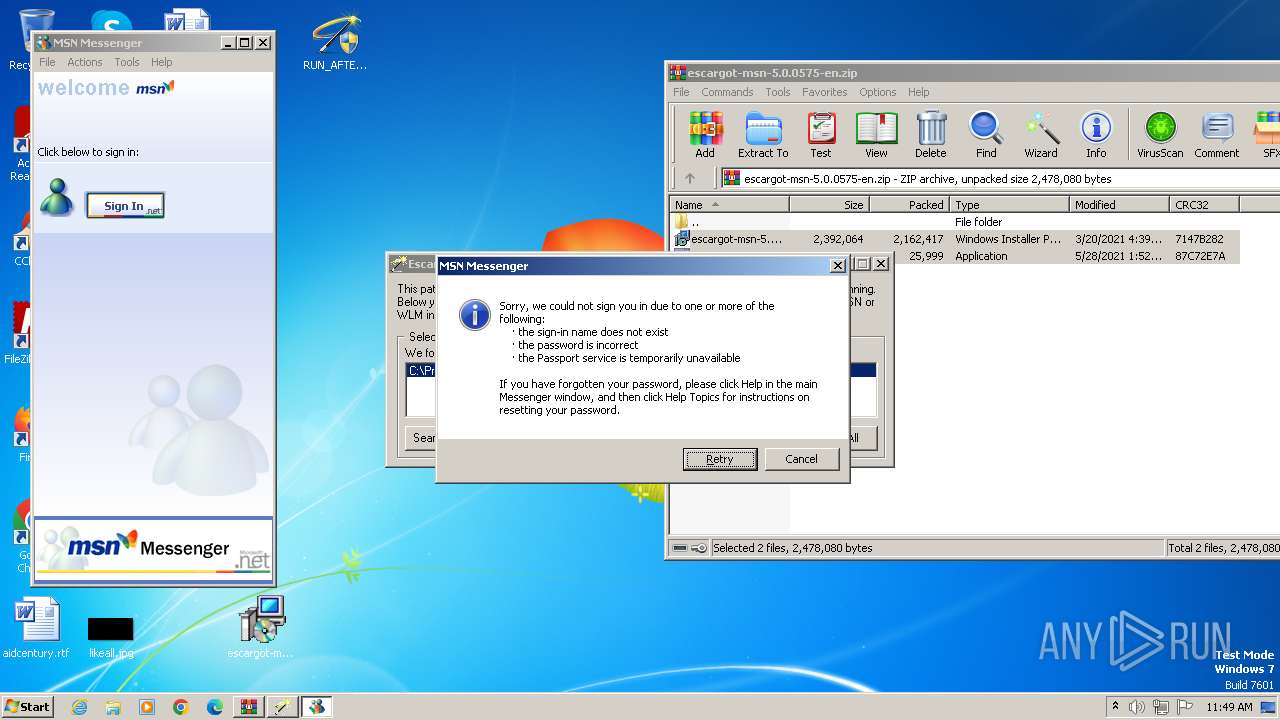Click Delete icon in WinRAR toolbar
Viewport: 1280px width, 720px height.
point(930,135)
